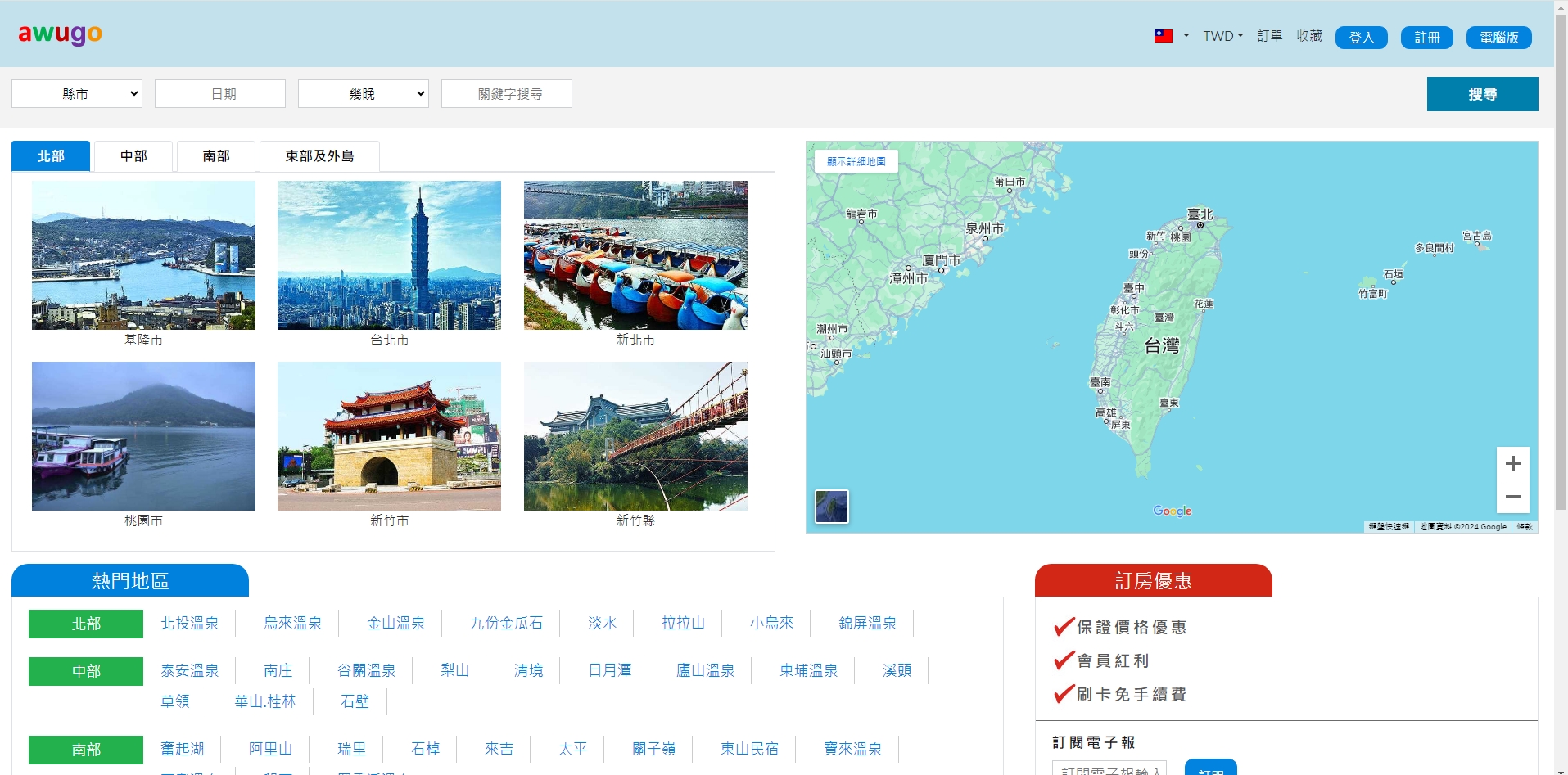Zoom in on the map
The image size is (1568, 775).
coord(1512,463)
